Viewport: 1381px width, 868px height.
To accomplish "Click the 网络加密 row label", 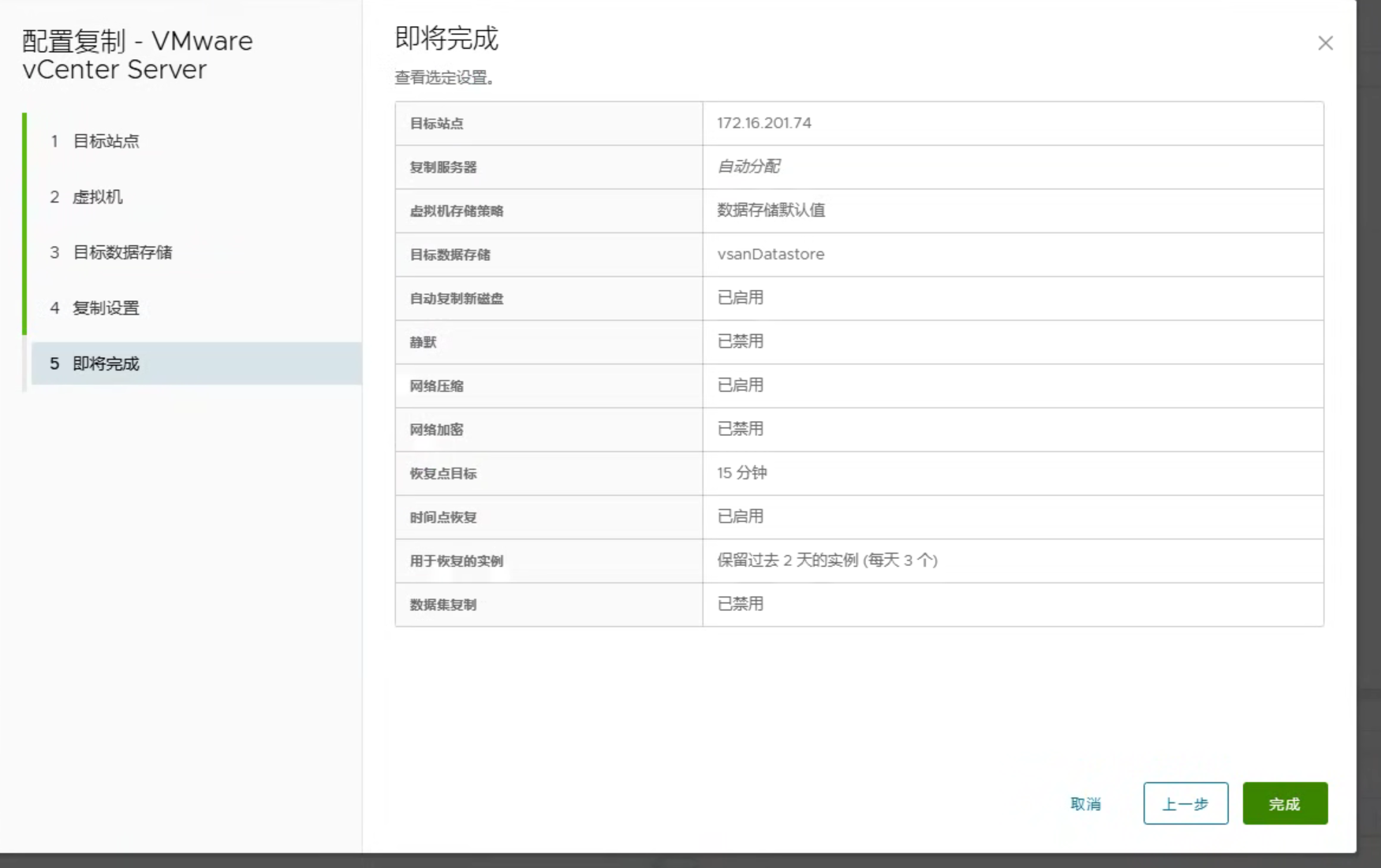I will [x=436, y=430].
